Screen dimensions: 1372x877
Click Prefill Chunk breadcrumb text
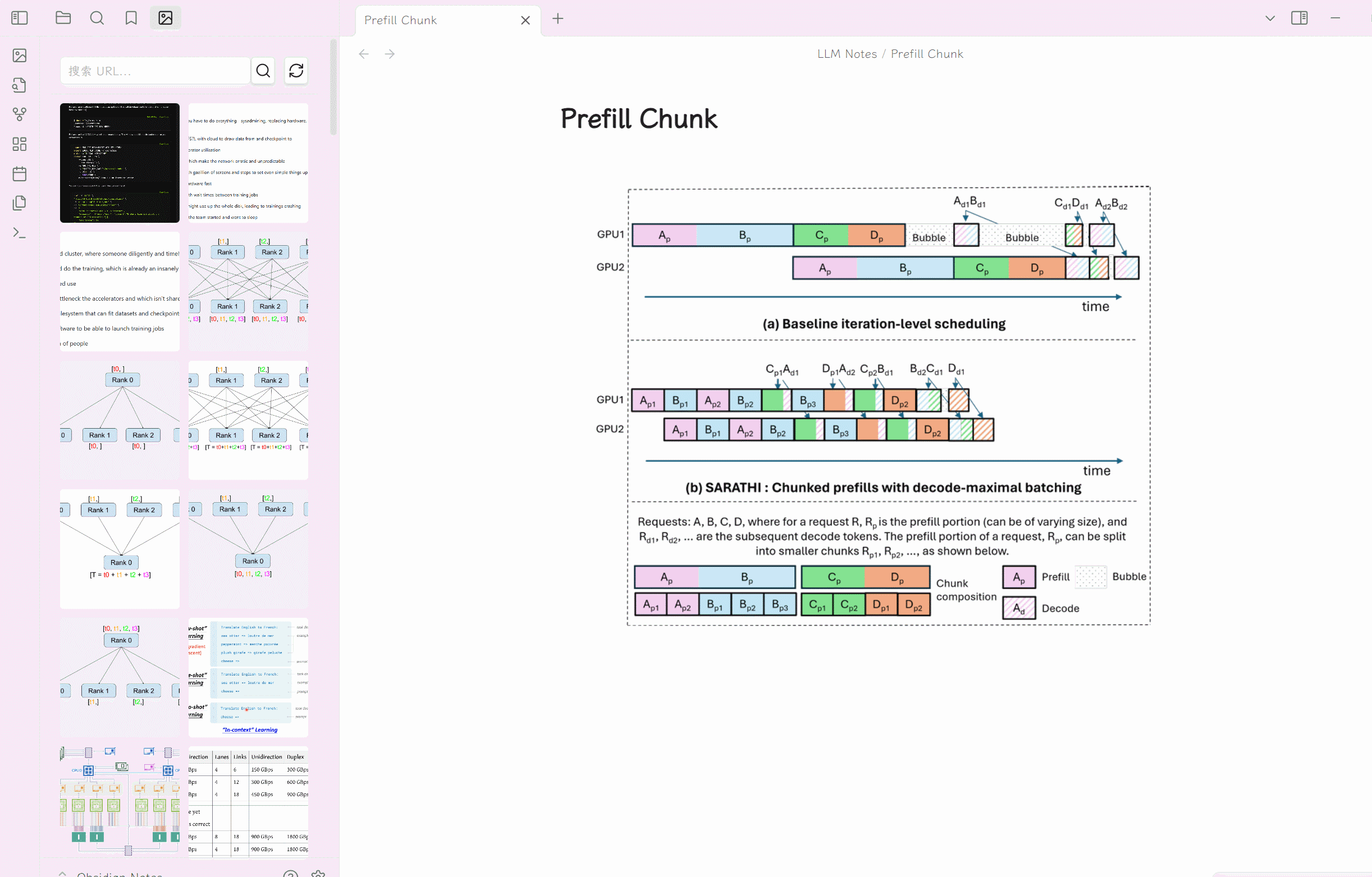point(927,54)
